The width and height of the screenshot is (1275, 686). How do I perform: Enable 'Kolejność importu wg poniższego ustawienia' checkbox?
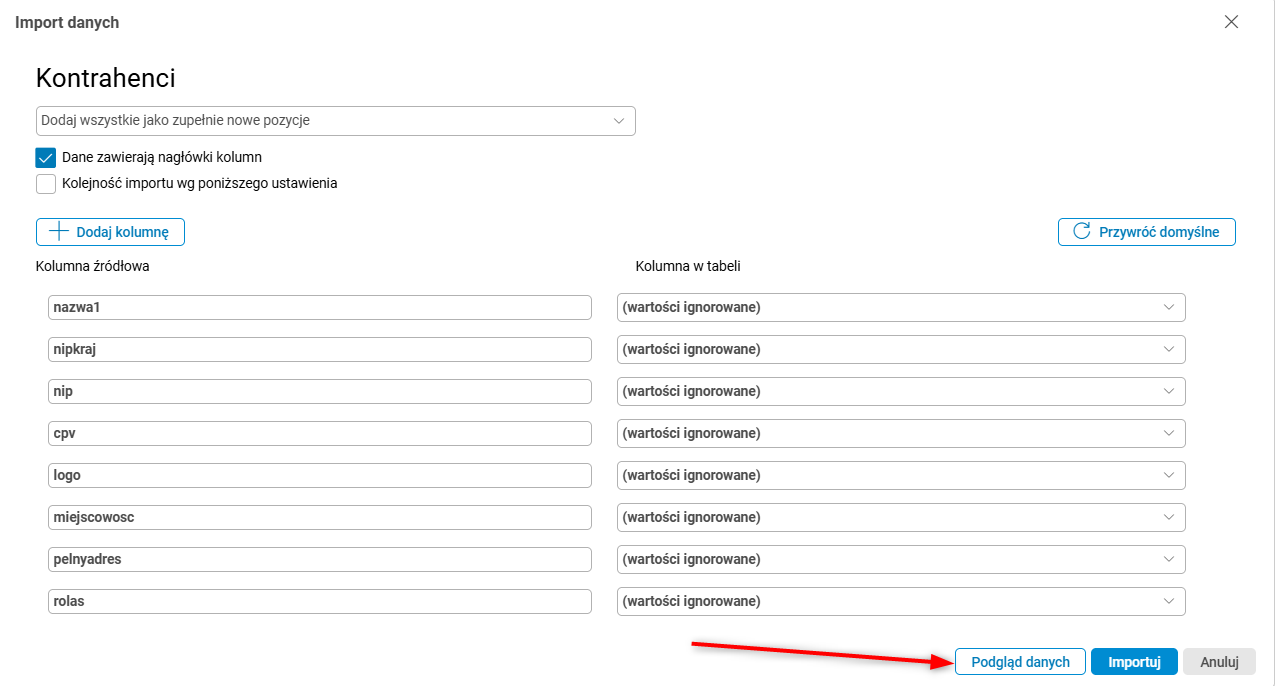(46, 184)
